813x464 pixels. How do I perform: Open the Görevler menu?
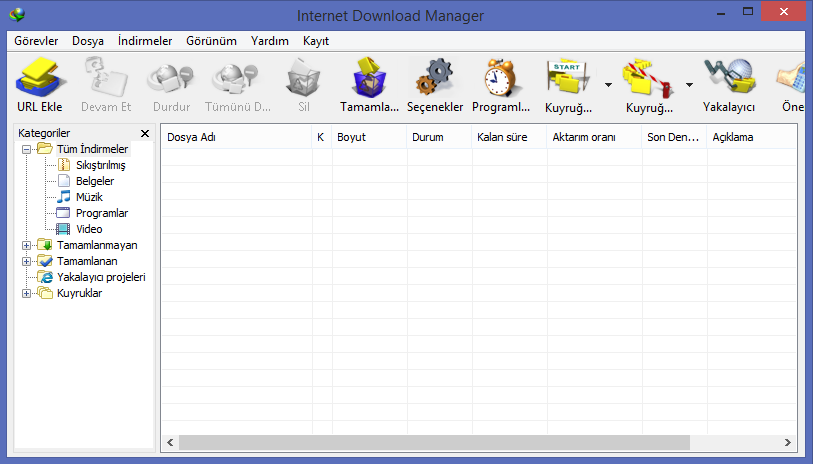pos(36,41)
